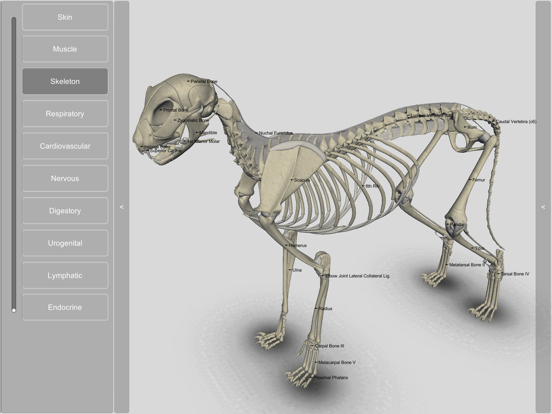Select the Caudal Vertebra label

[x=516, y=121]
